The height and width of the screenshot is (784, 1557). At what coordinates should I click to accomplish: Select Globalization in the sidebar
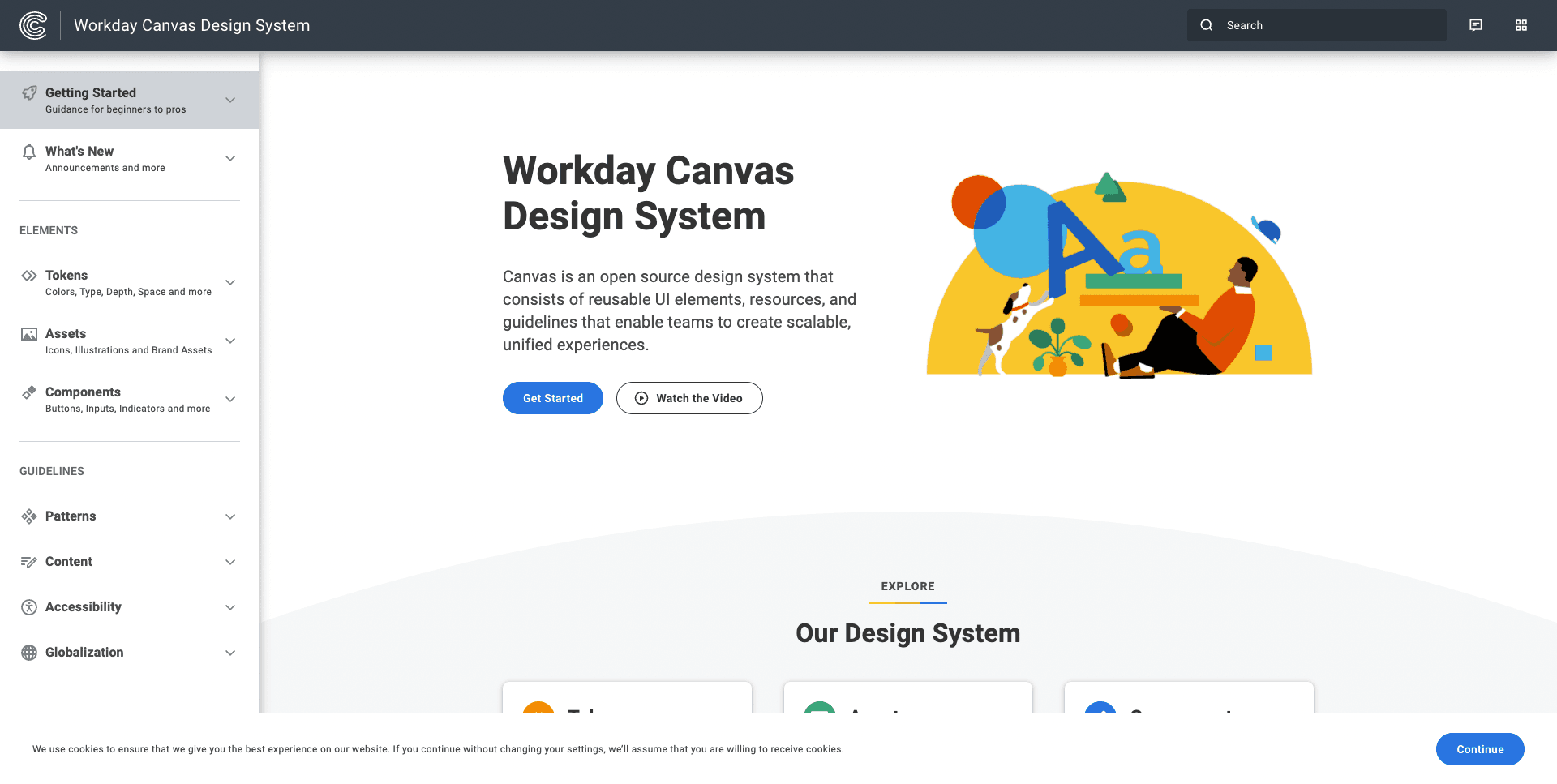[130, 653]
